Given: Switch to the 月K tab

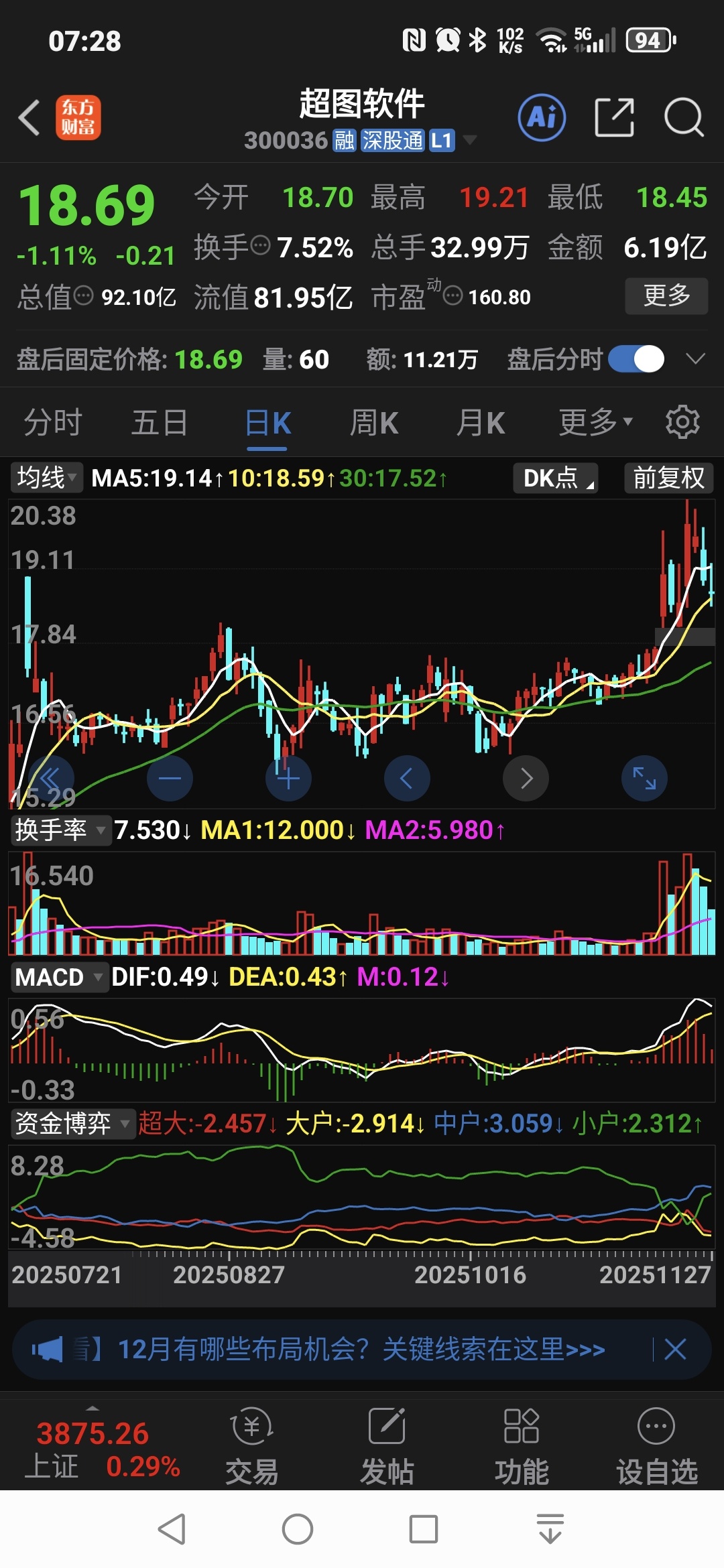Looking at the screenshot, I should [481, 422].
